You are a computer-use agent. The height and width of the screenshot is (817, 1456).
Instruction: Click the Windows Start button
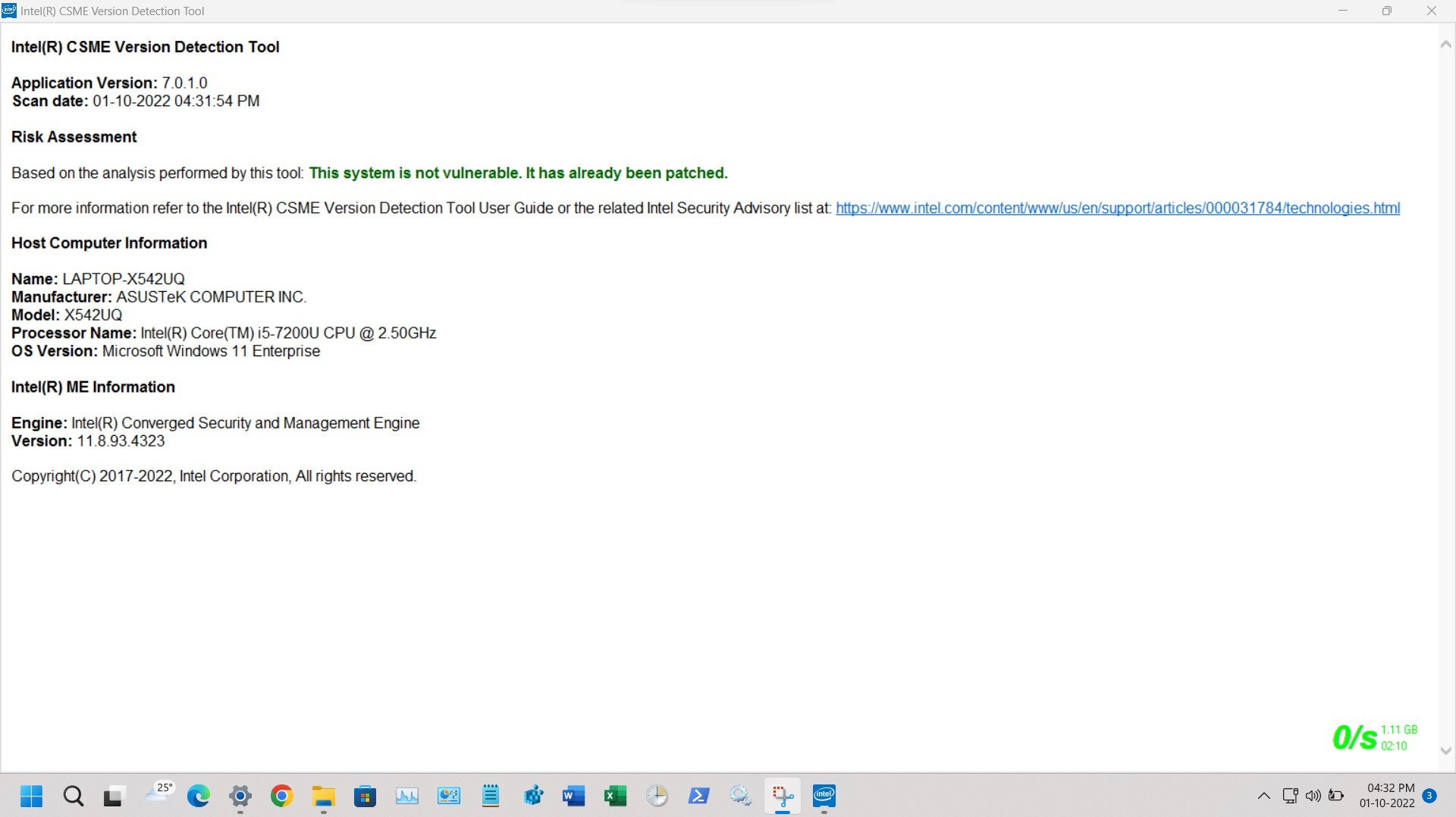click(32, 797)
